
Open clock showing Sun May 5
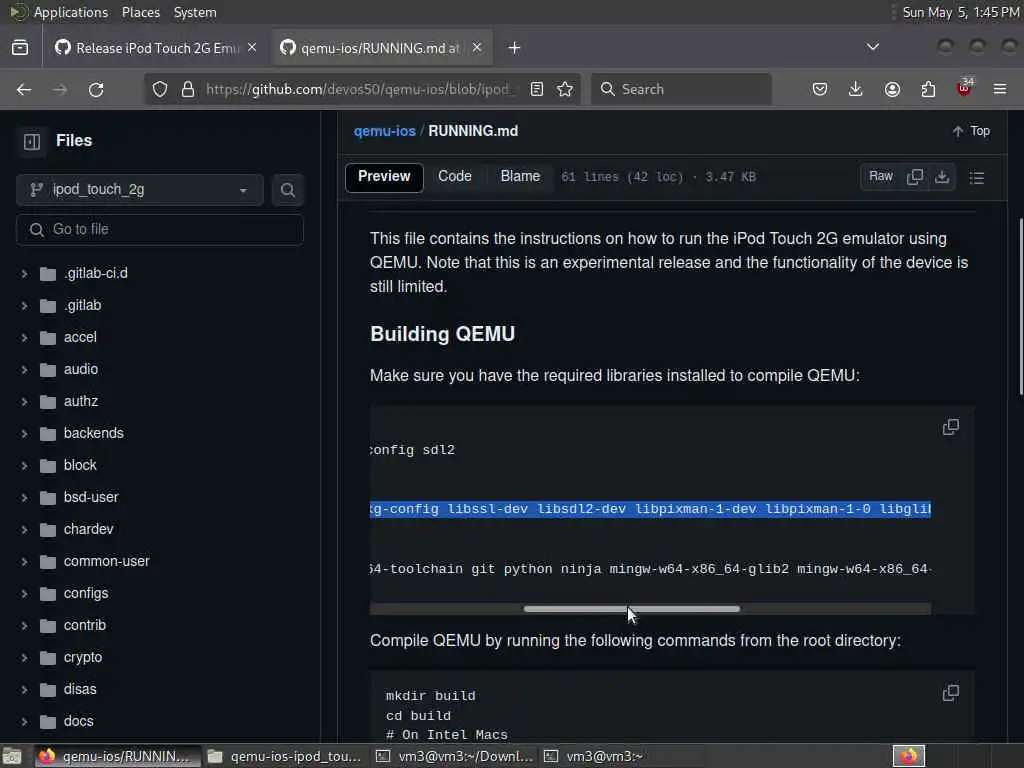pyautogui.click(x=960, y=12)
